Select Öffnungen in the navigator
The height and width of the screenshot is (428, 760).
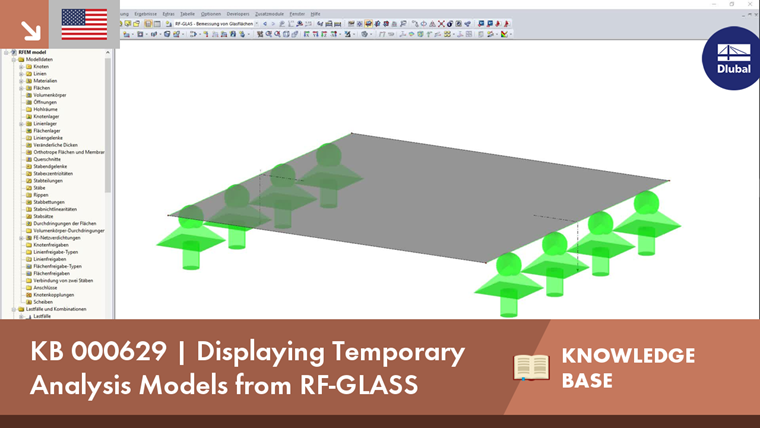click(x=45, y=102)
